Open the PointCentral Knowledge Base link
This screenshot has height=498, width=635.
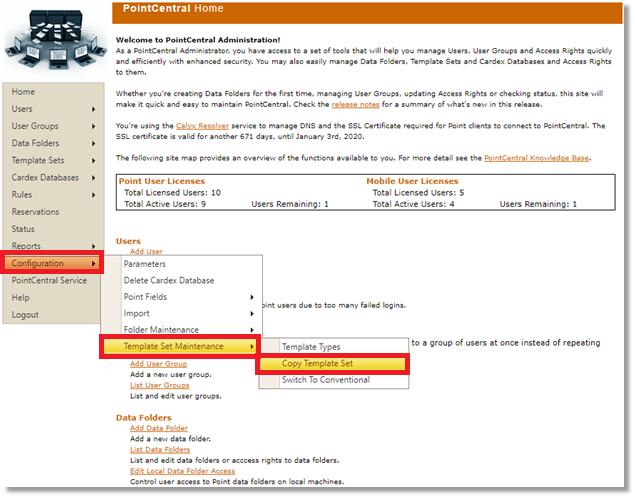point(537,158)
